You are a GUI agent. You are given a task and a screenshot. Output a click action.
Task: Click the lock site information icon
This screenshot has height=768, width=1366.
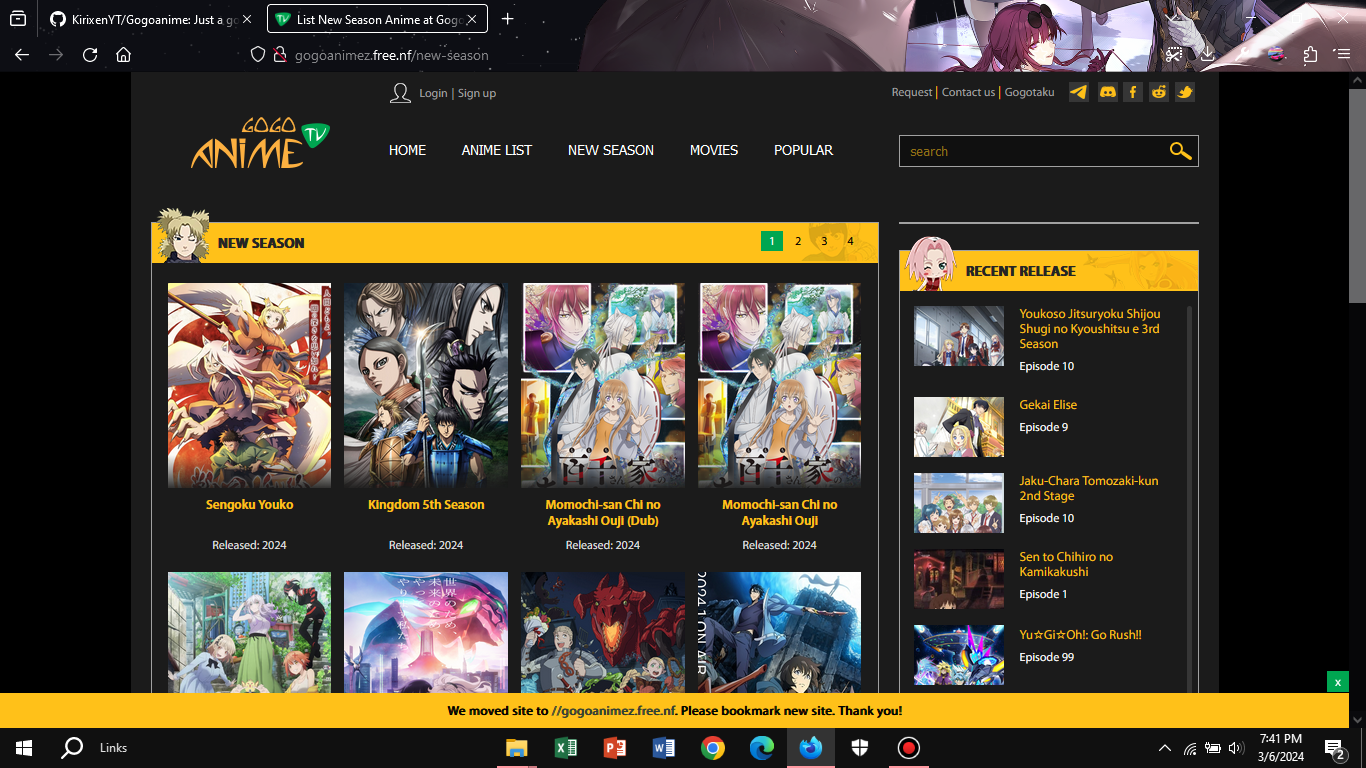[280, 55]
